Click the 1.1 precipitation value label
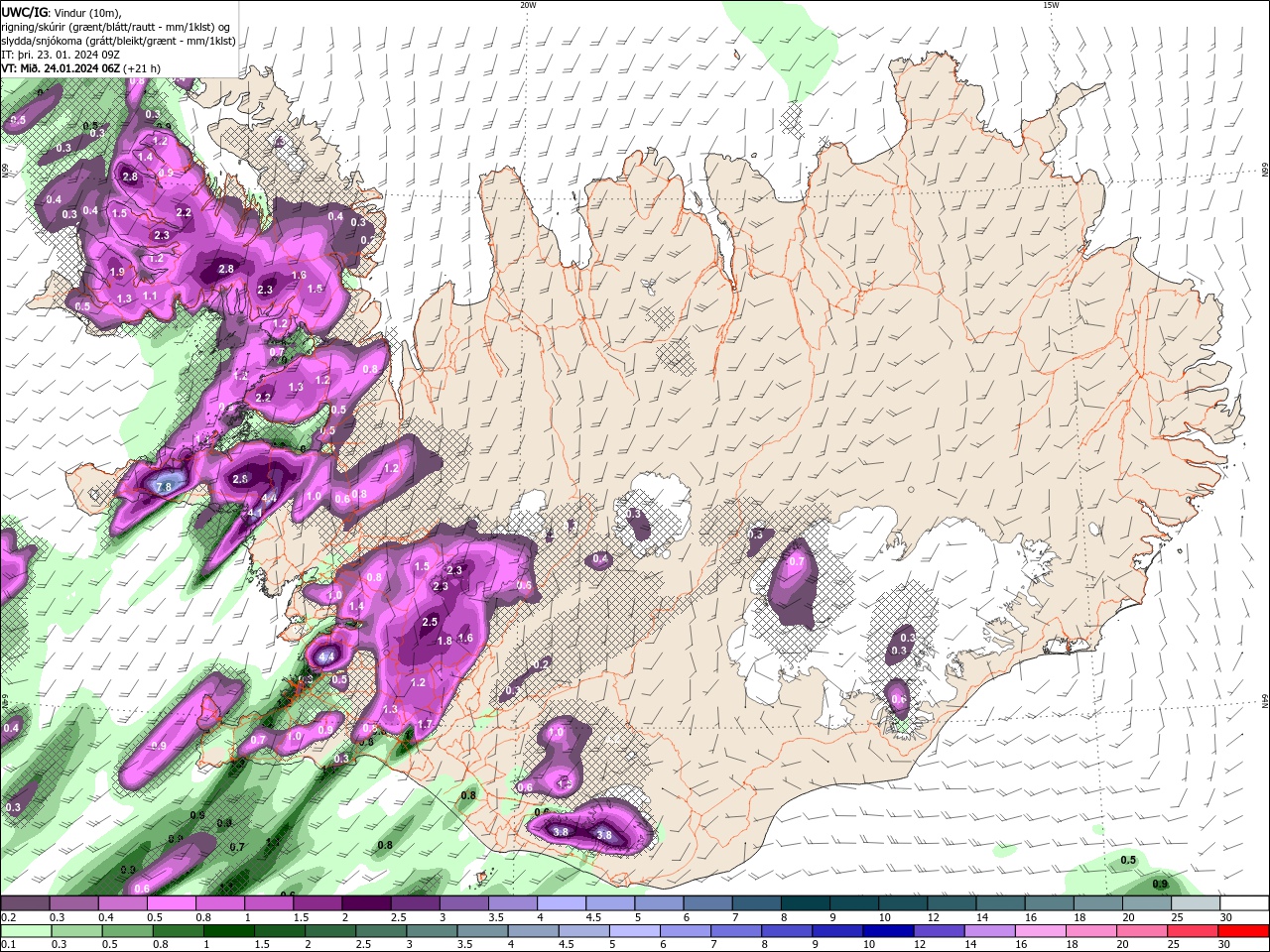Screen dimensions: 1270x952 click(x=150, y=296)
